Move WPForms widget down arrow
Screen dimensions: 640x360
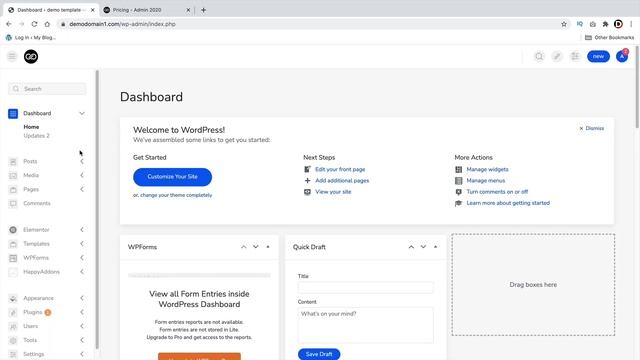[256, 247]
